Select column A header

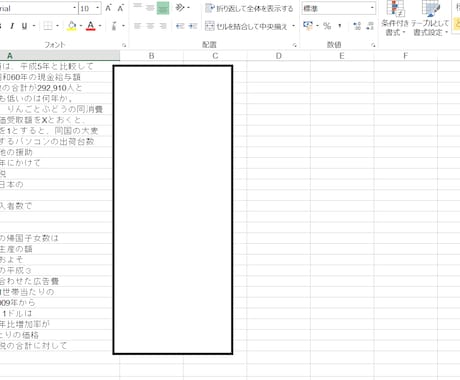[60, 56]
